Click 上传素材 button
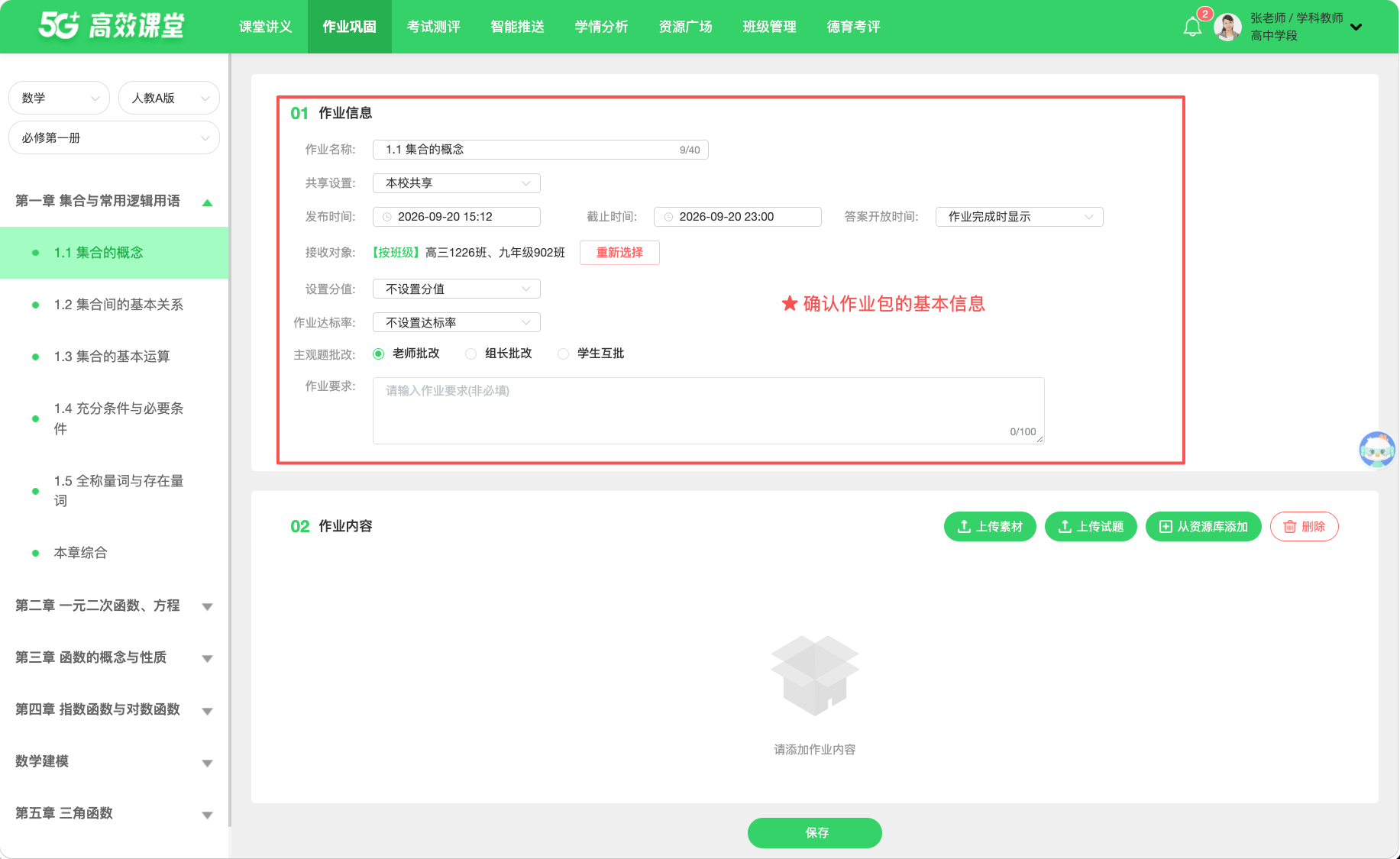 (x=990, y=527)
